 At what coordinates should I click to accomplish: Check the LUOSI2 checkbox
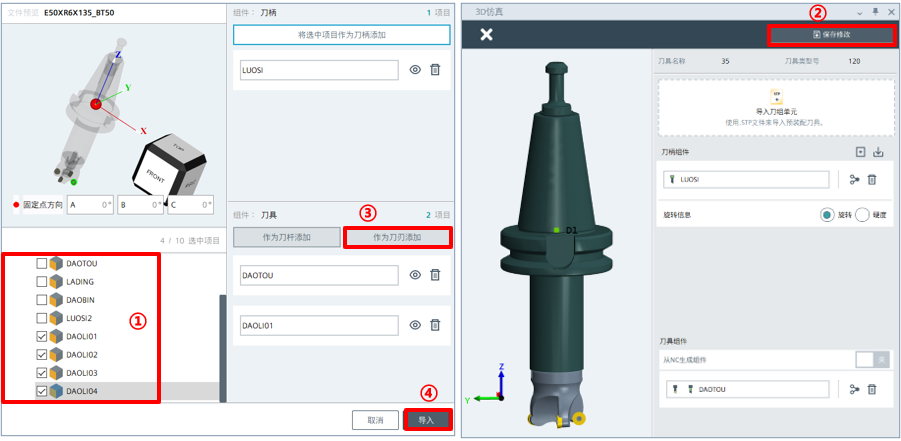41,318
